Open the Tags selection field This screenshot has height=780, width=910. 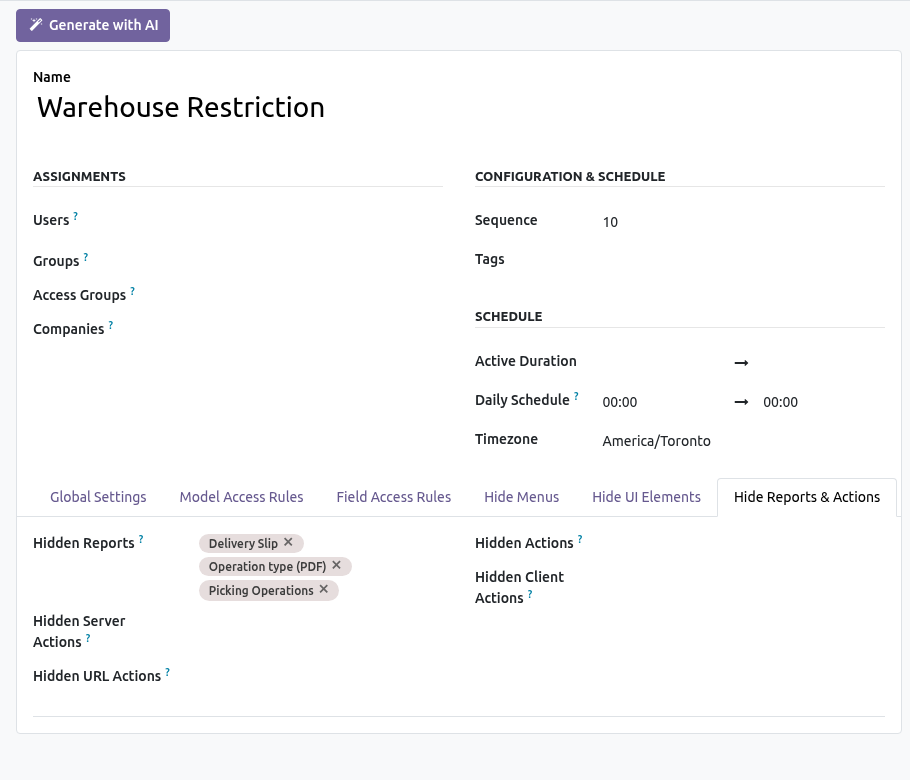click(743, 260)
